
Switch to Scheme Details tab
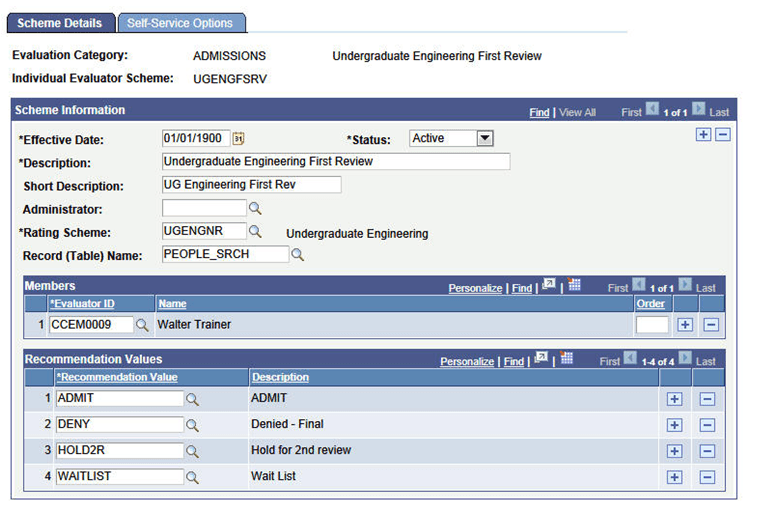tap(60, 23)
